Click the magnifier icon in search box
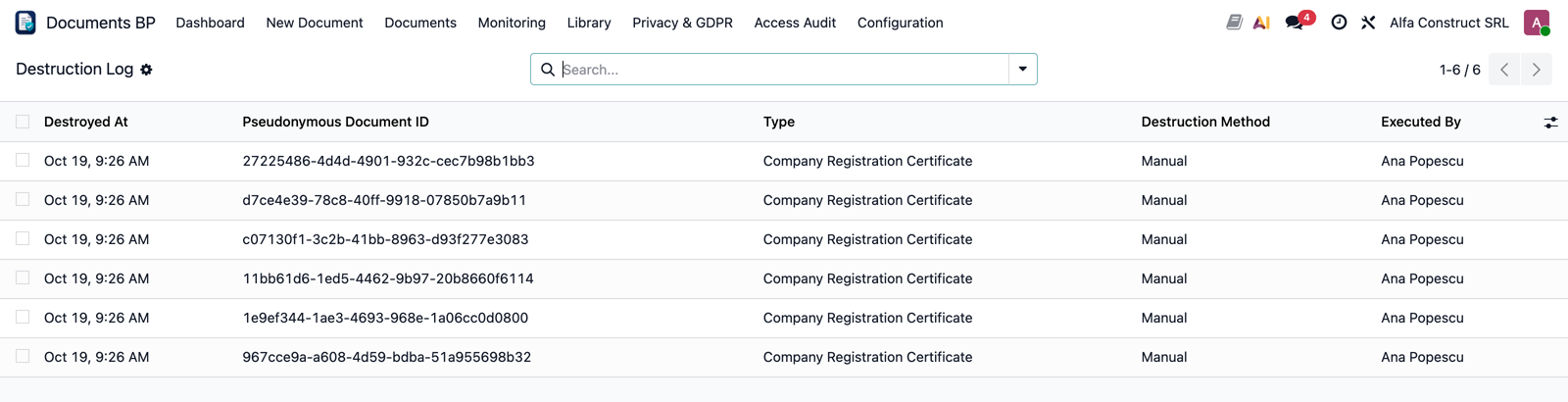1568x402 pixels. [548, 70]
